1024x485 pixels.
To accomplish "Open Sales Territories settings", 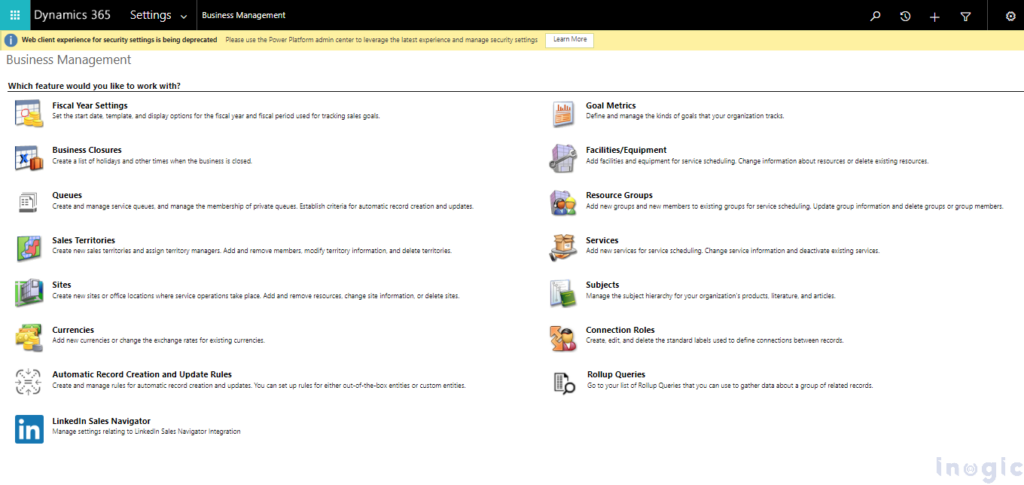I will (83, 240).
